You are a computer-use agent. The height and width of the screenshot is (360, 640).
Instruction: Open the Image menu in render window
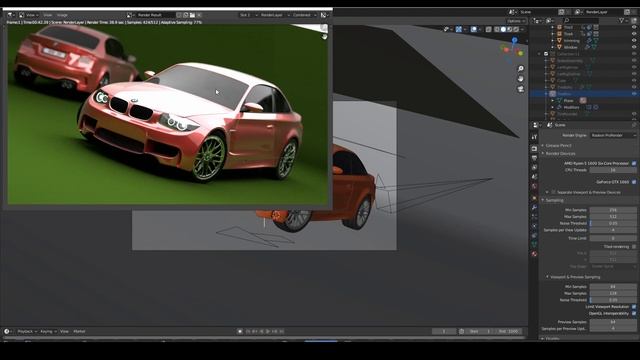(62, 15)
